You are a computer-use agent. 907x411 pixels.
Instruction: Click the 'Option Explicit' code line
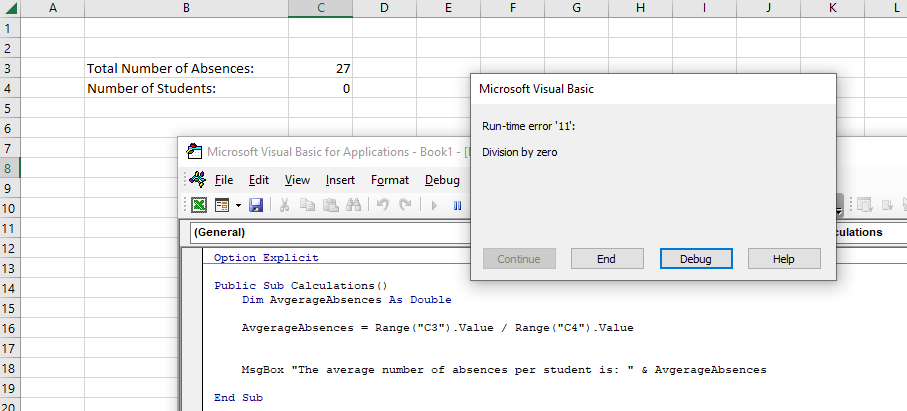click(266, 258)
